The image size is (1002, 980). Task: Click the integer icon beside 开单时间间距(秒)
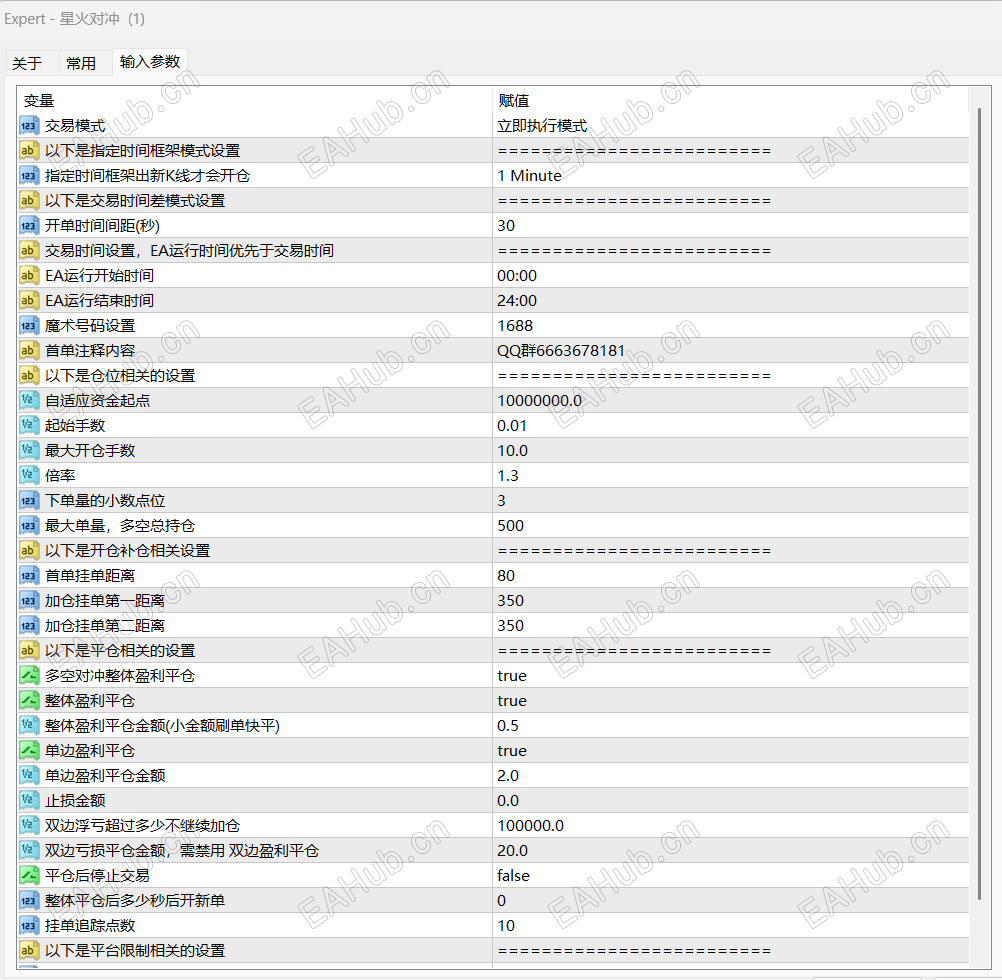point(29,226)
